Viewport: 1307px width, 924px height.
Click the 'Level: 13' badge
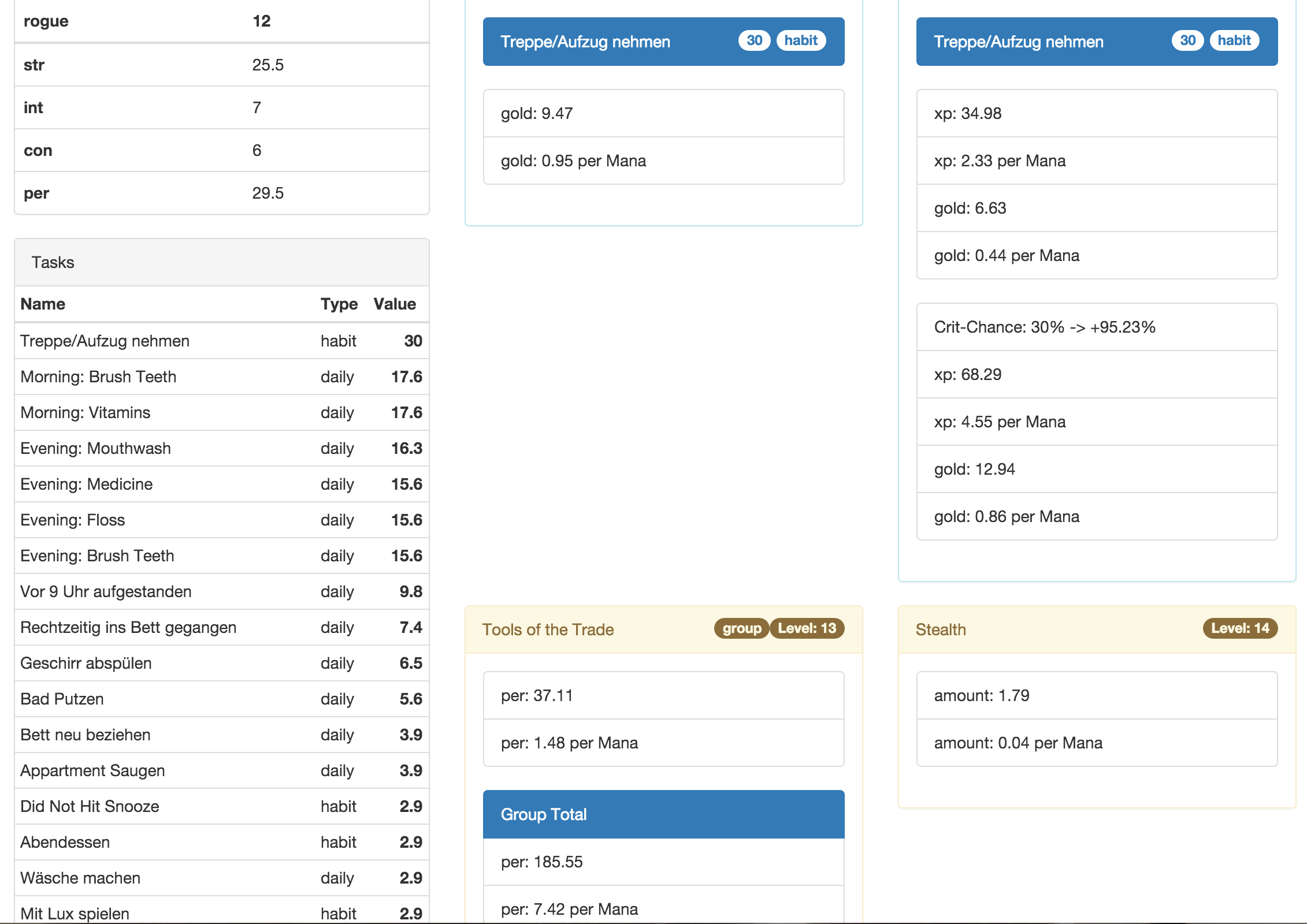point(807,628)
